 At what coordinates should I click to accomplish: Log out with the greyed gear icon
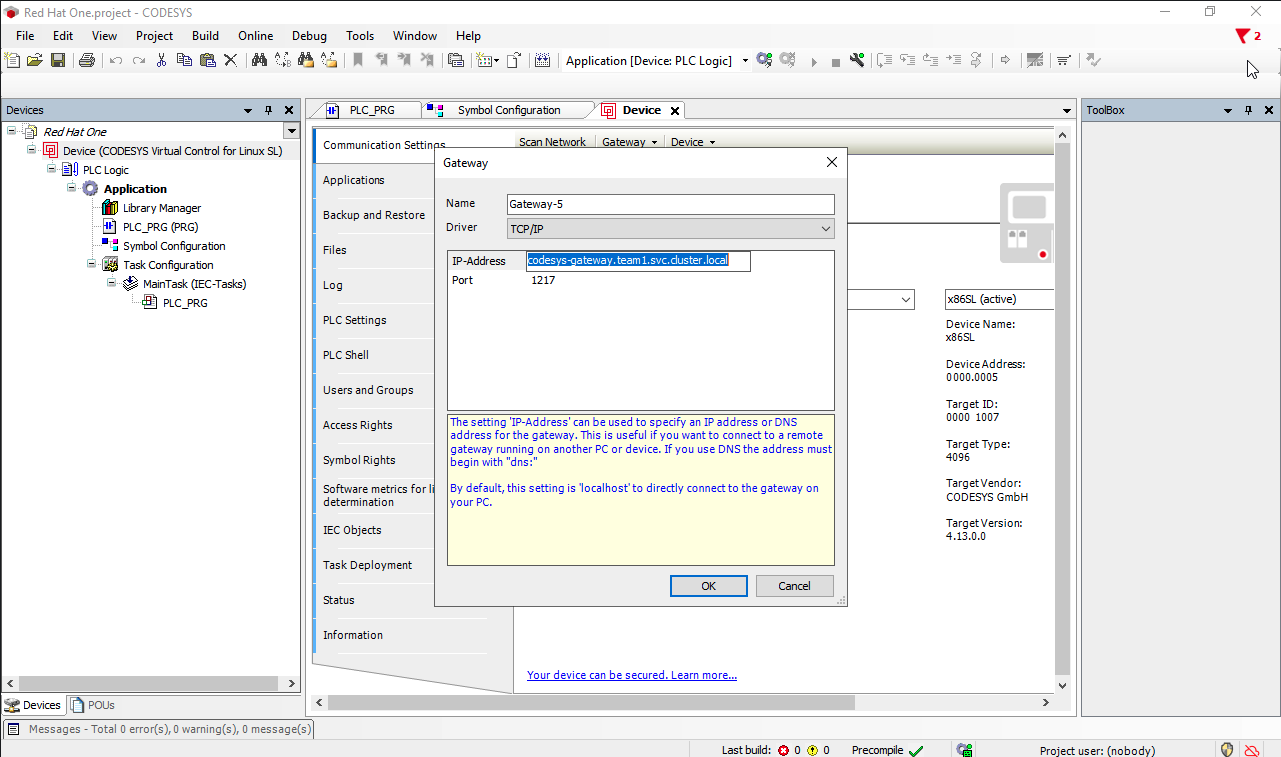click(787, 60)
